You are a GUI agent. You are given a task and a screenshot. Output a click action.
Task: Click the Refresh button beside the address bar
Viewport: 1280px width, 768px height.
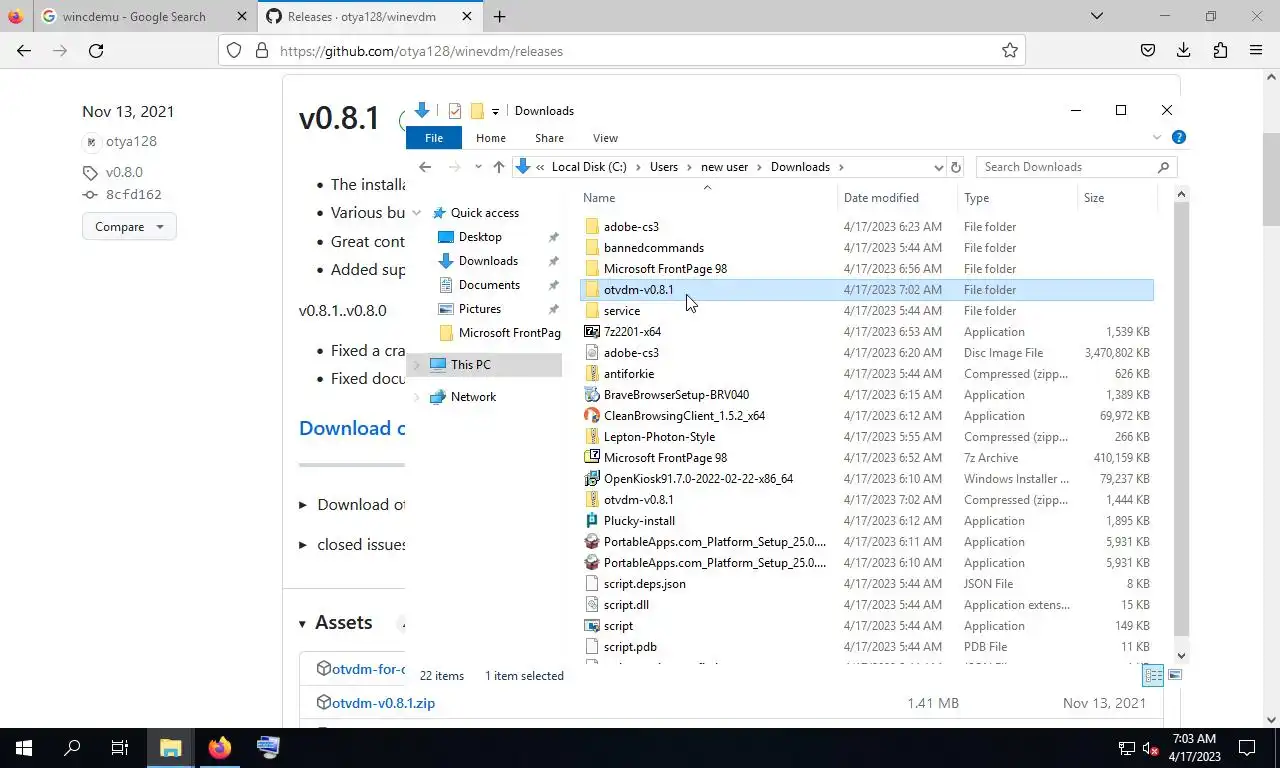click(956, 167)
